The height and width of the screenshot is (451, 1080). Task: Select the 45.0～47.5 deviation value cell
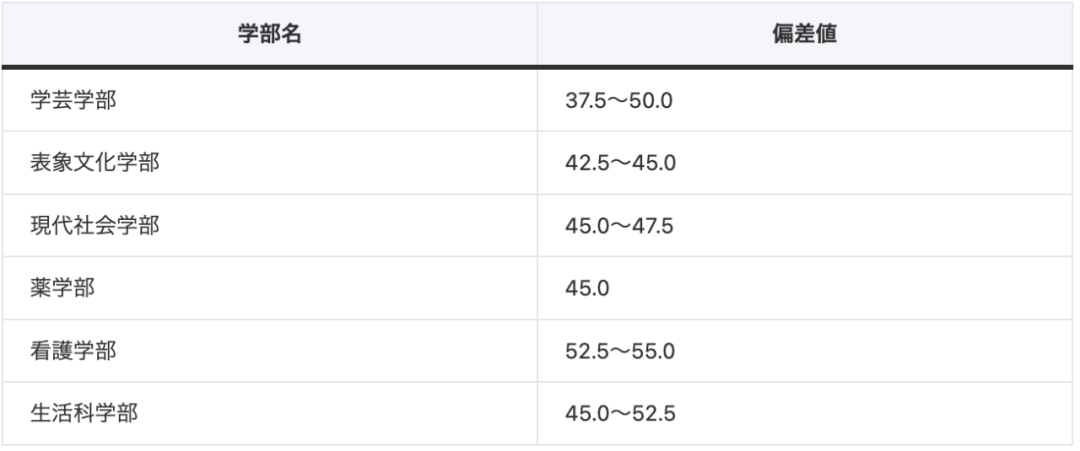[x=620, y=225]
